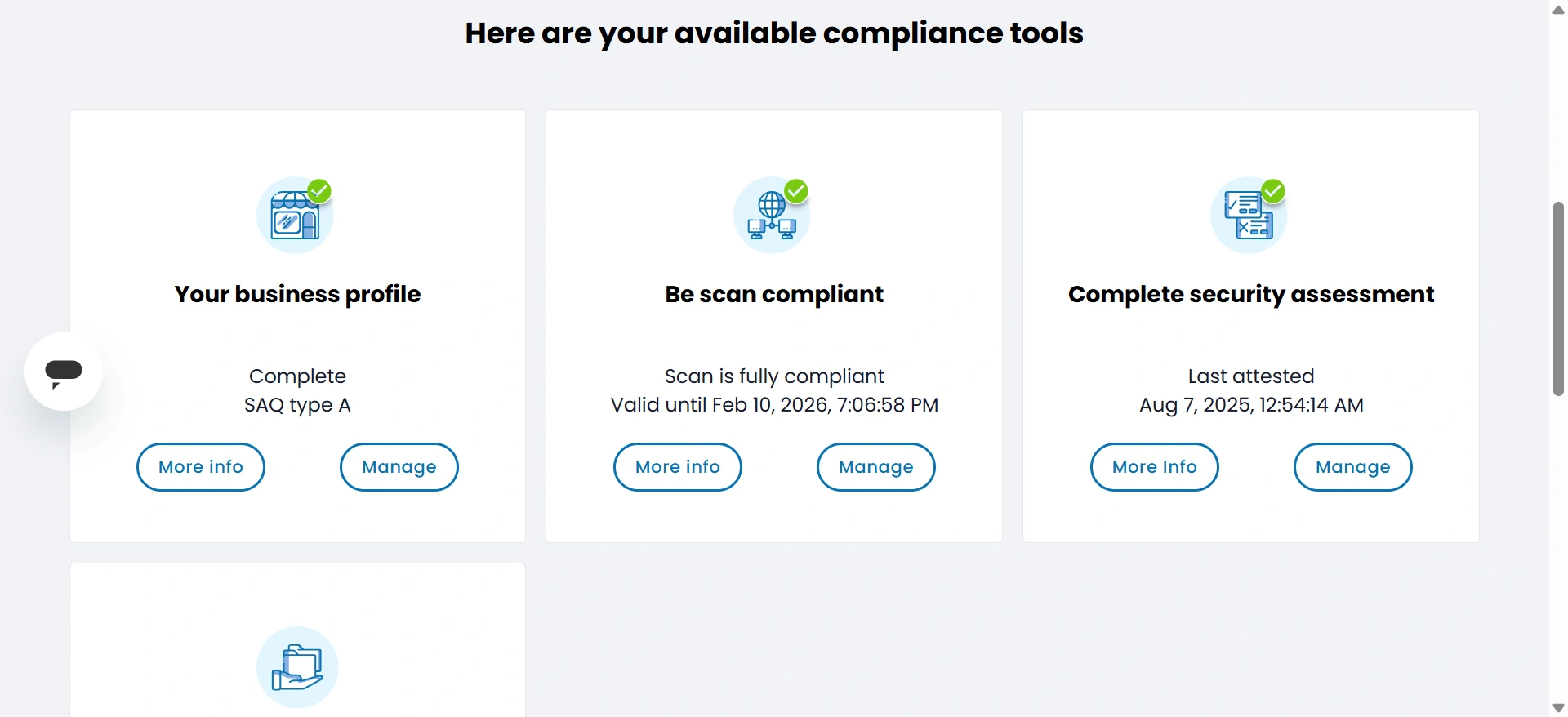Click the 'Be scan compliant' heading
1568x717 pixels.
click(774, 294)
